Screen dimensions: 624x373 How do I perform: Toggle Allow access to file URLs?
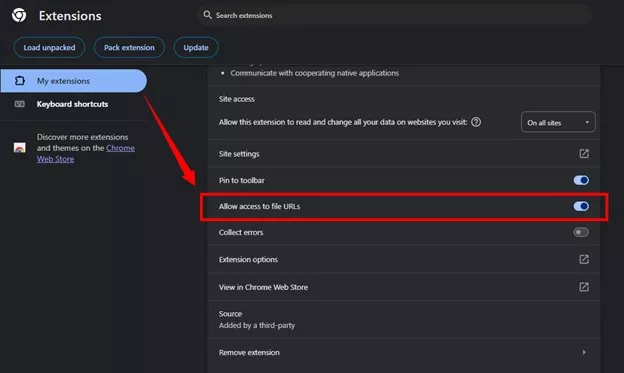click(581, 206)
